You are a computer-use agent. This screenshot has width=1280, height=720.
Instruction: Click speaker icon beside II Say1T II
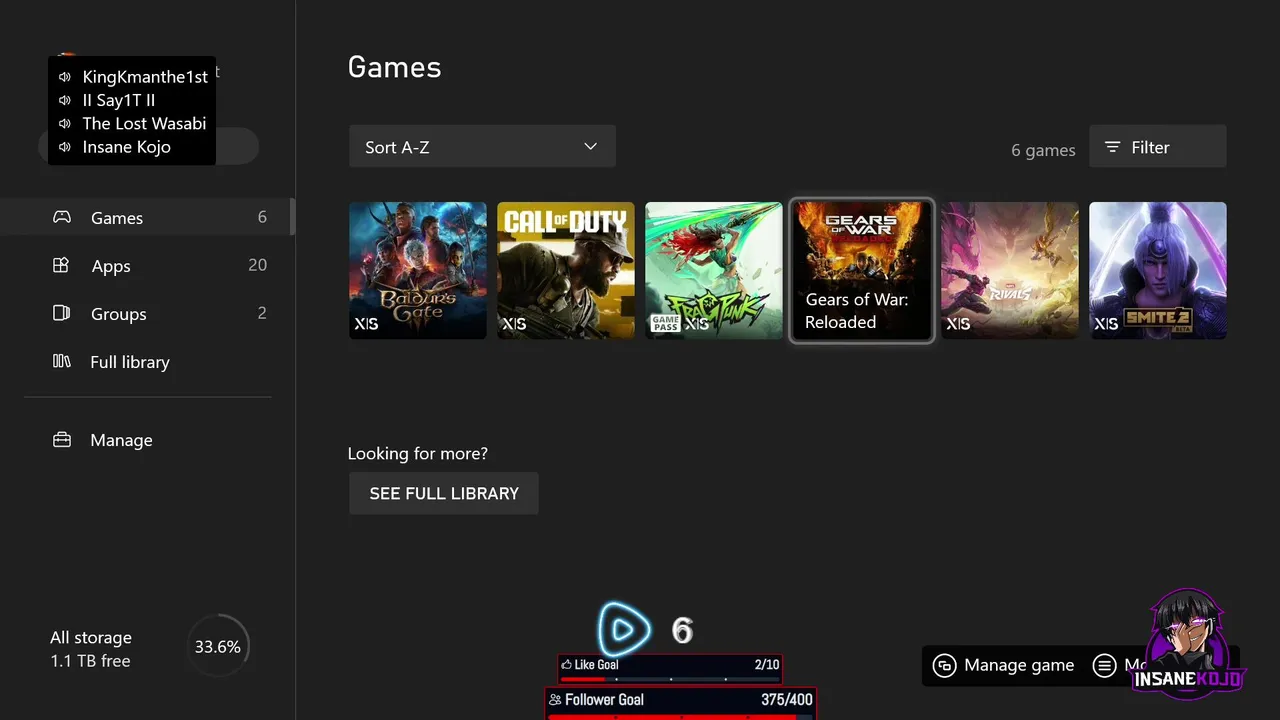[x=65, y=100]
